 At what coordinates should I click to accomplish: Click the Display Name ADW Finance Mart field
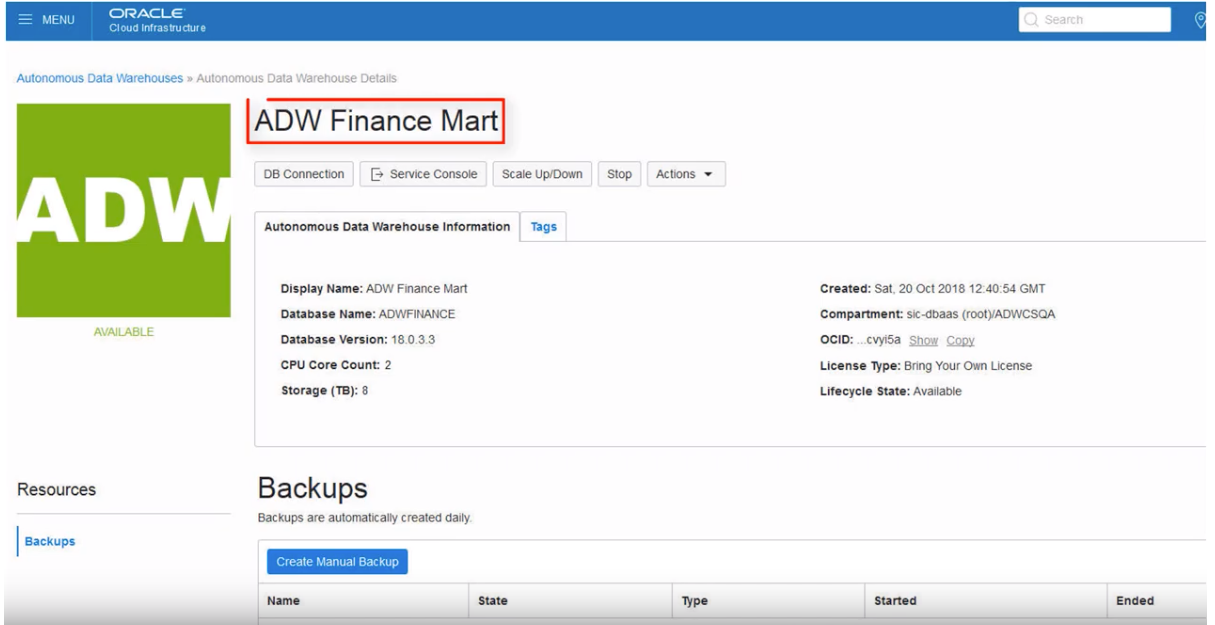(x=374, y=288)
